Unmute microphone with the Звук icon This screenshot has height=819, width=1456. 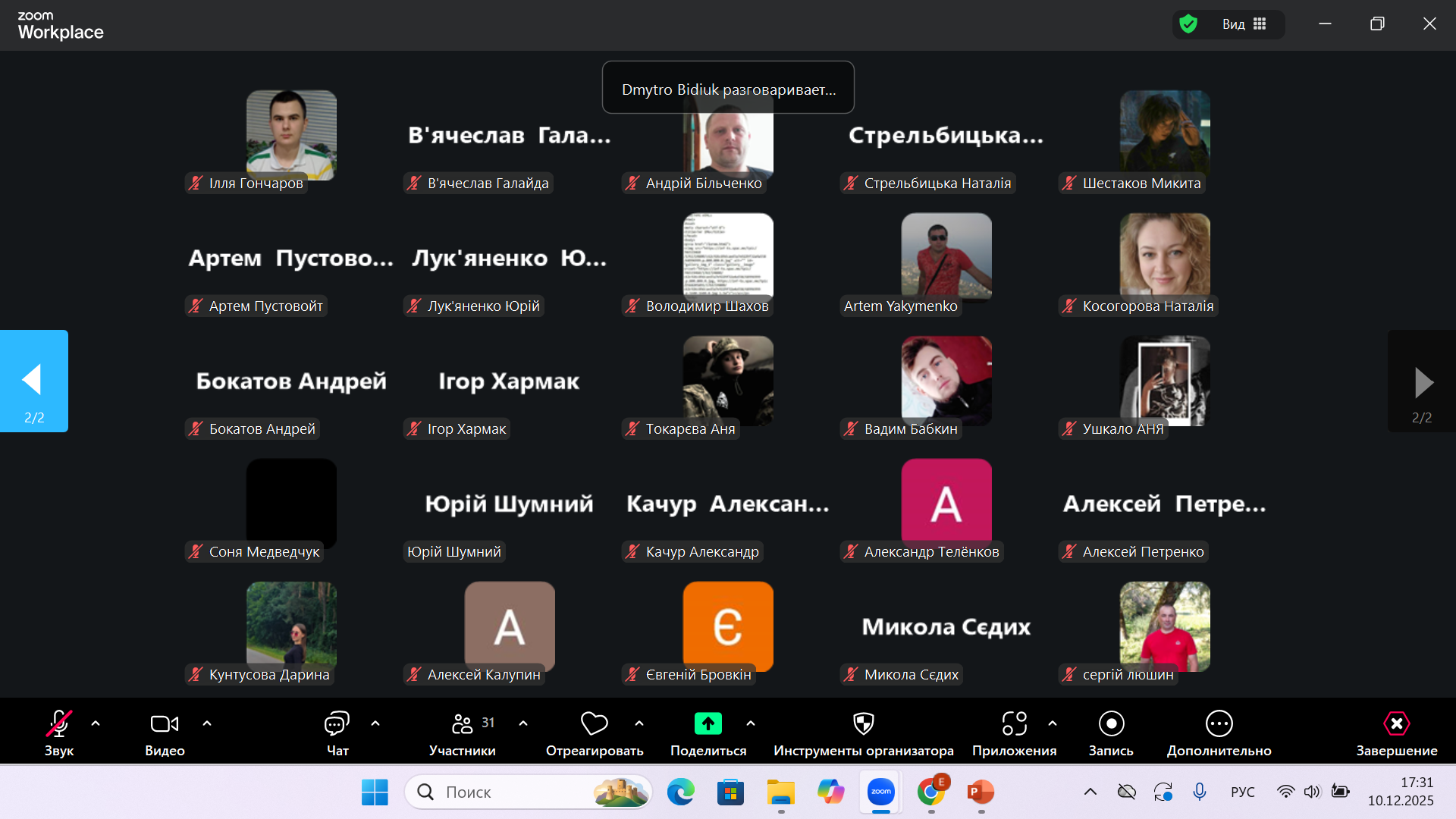click(x=59, y=724)
